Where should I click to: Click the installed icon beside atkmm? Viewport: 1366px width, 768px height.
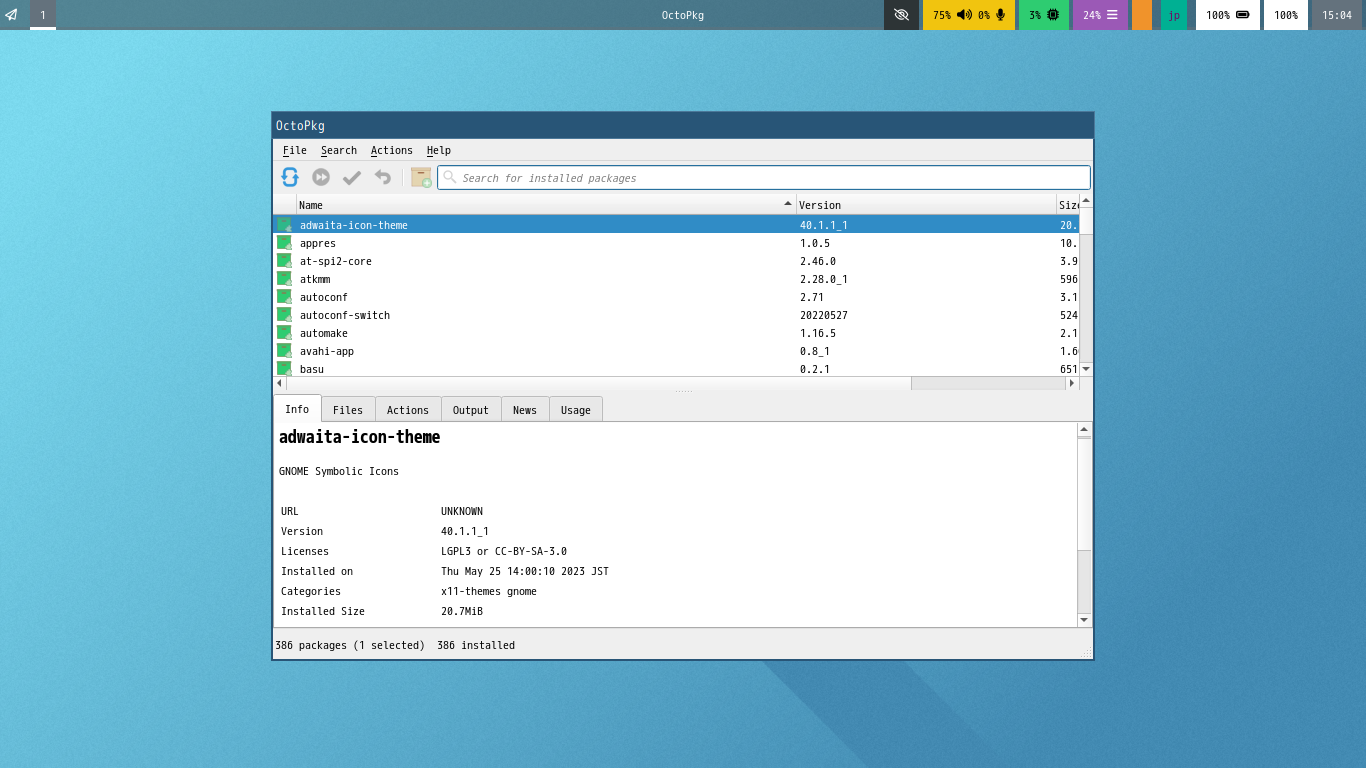click(x=284, y=279)
